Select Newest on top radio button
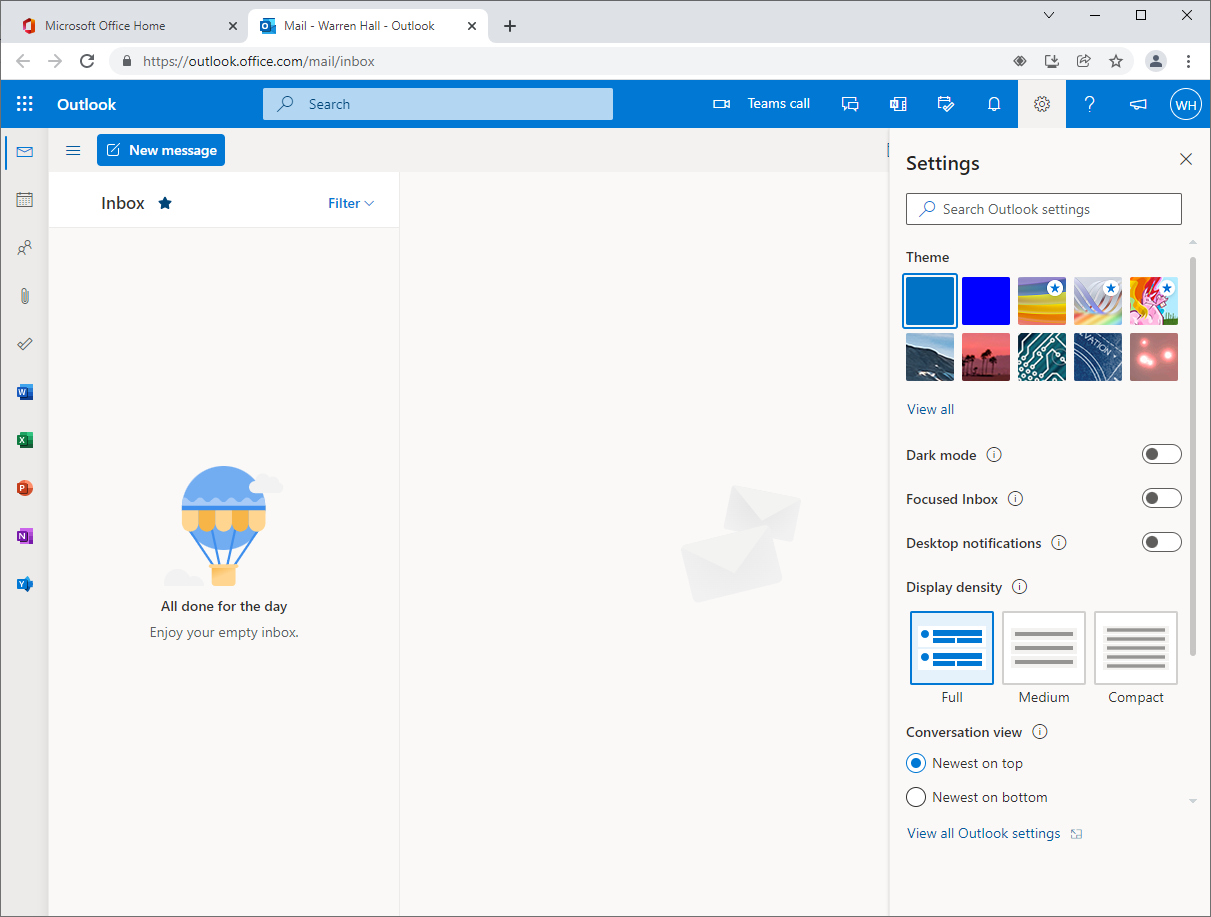Image resolution: width=1211 pixels, height=917 pixels. (x=916, y=763)
